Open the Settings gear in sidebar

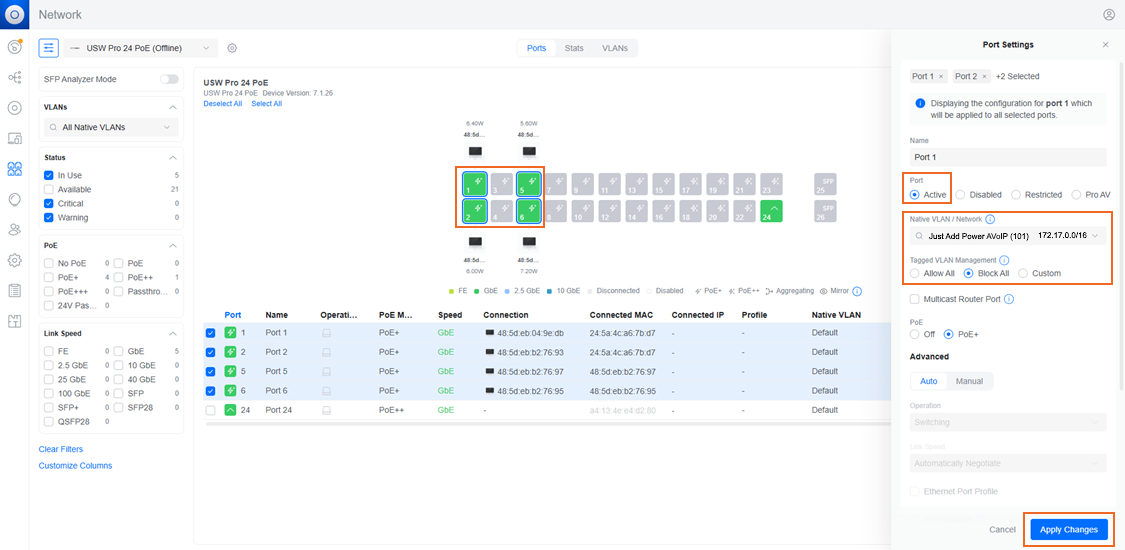coord(14,260)
